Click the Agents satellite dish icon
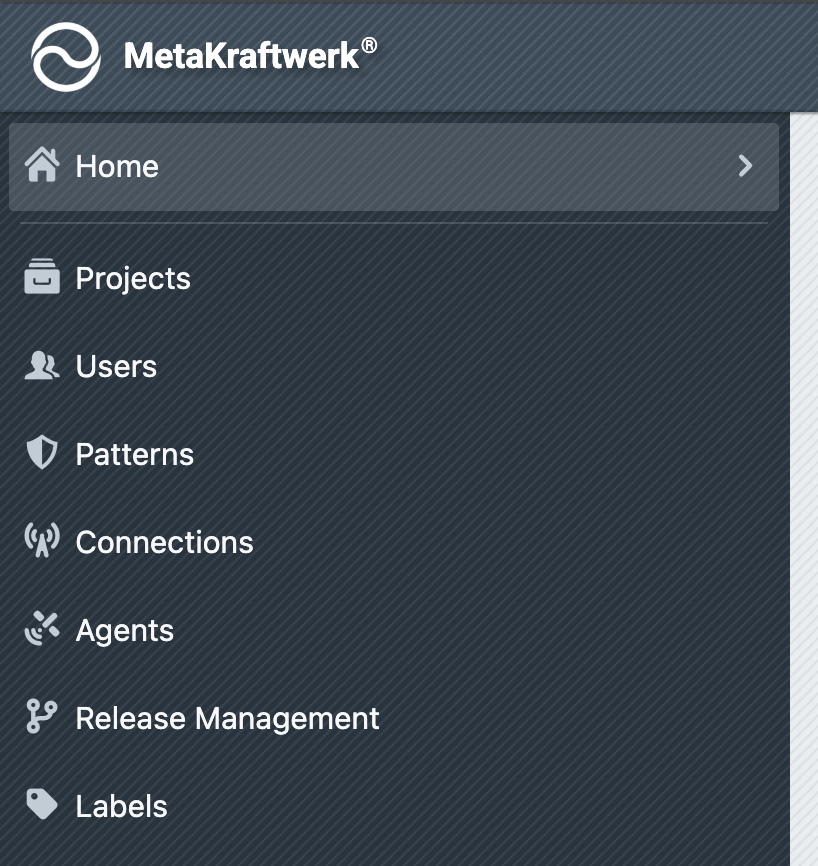The width and height of the screenshot is (818, 866). click(x=42, y=630)
